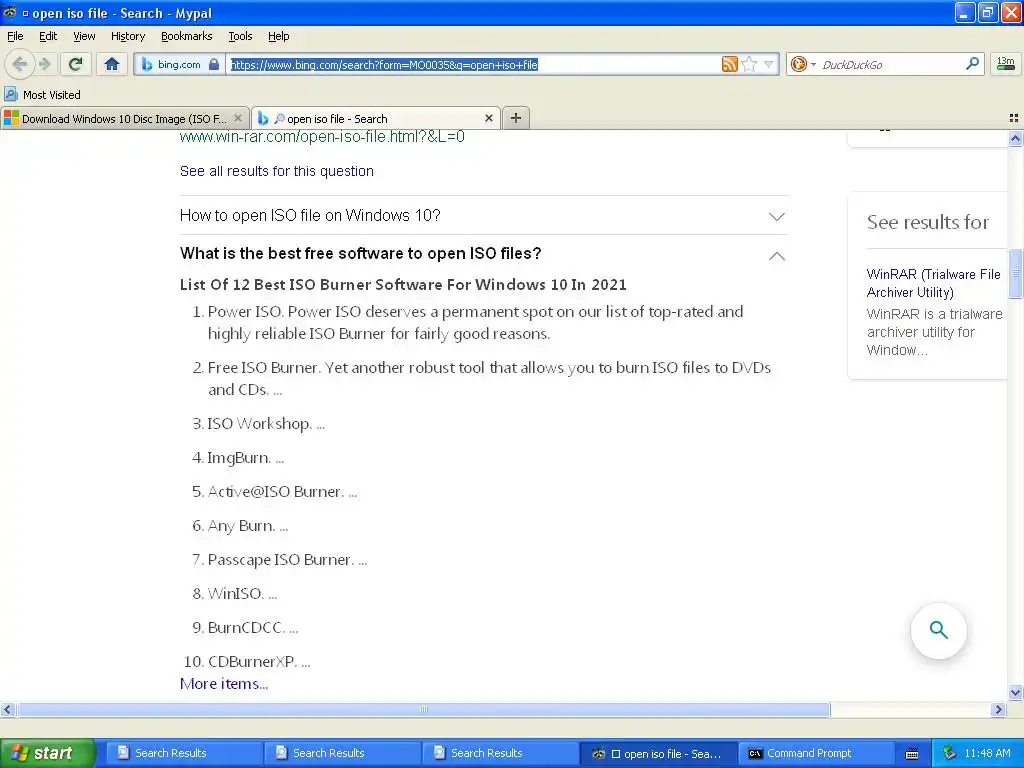Click the Forward navigation arrow
This screenshot has width=1024, height=768.
(x=44, y=64)
